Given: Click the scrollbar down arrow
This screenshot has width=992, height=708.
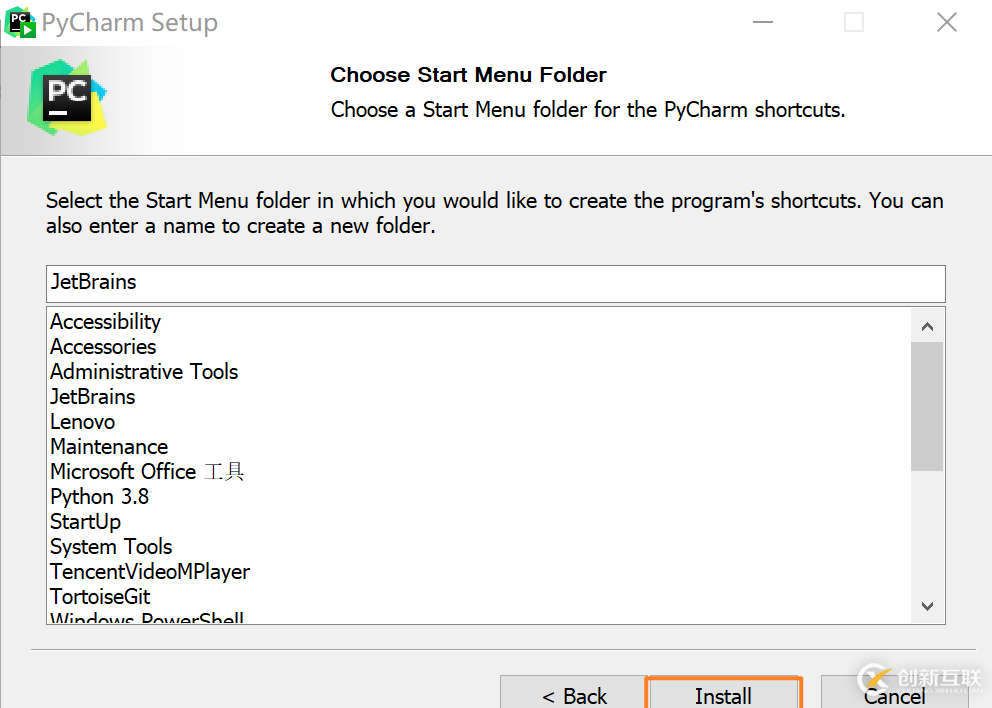Looking at the screenshot, I should [927, 606].
